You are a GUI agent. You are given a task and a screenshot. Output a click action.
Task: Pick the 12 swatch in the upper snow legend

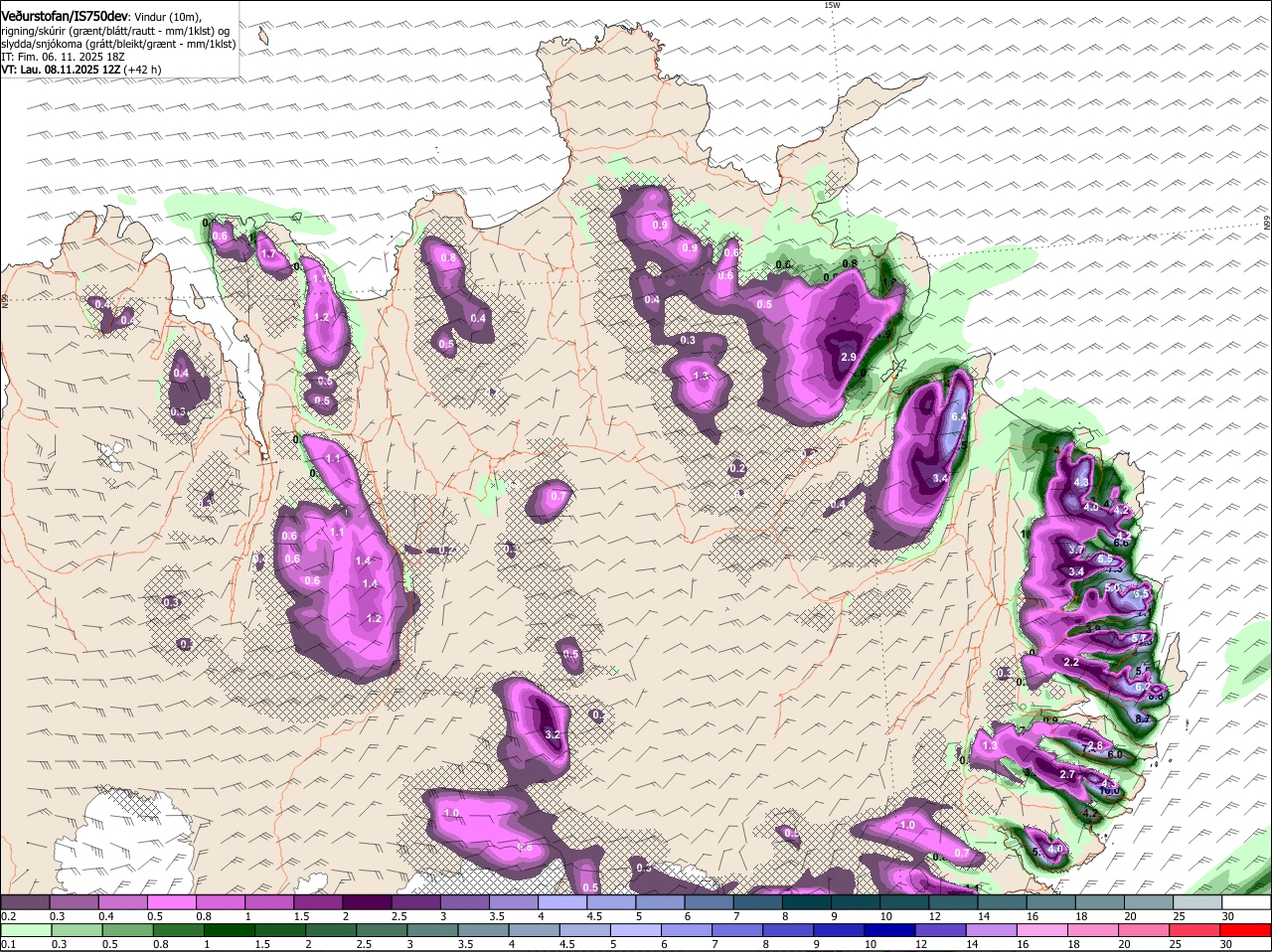click(954, 902)
